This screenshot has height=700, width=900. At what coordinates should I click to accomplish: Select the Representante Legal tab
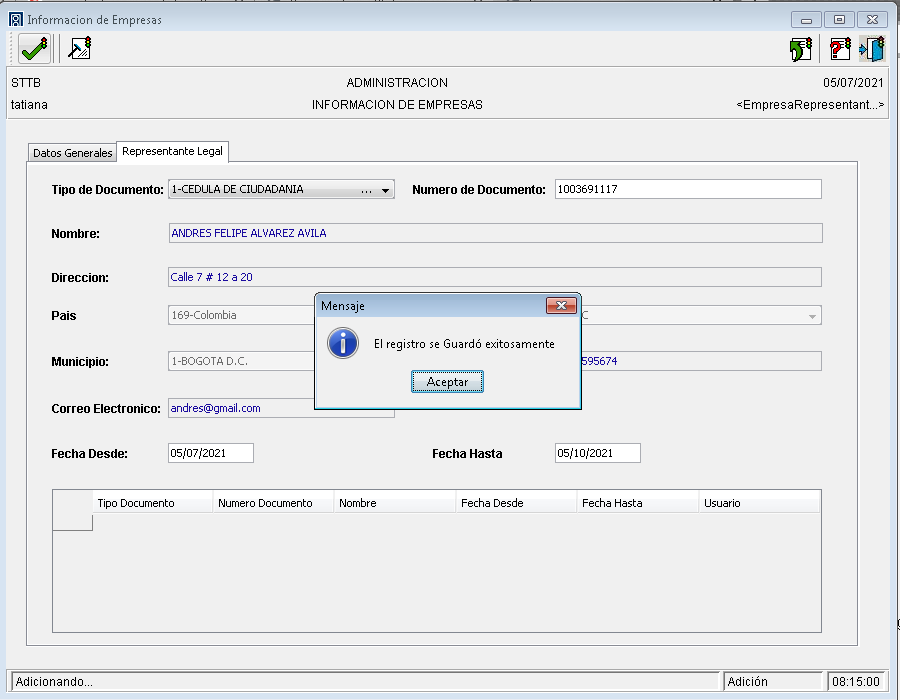173,152
